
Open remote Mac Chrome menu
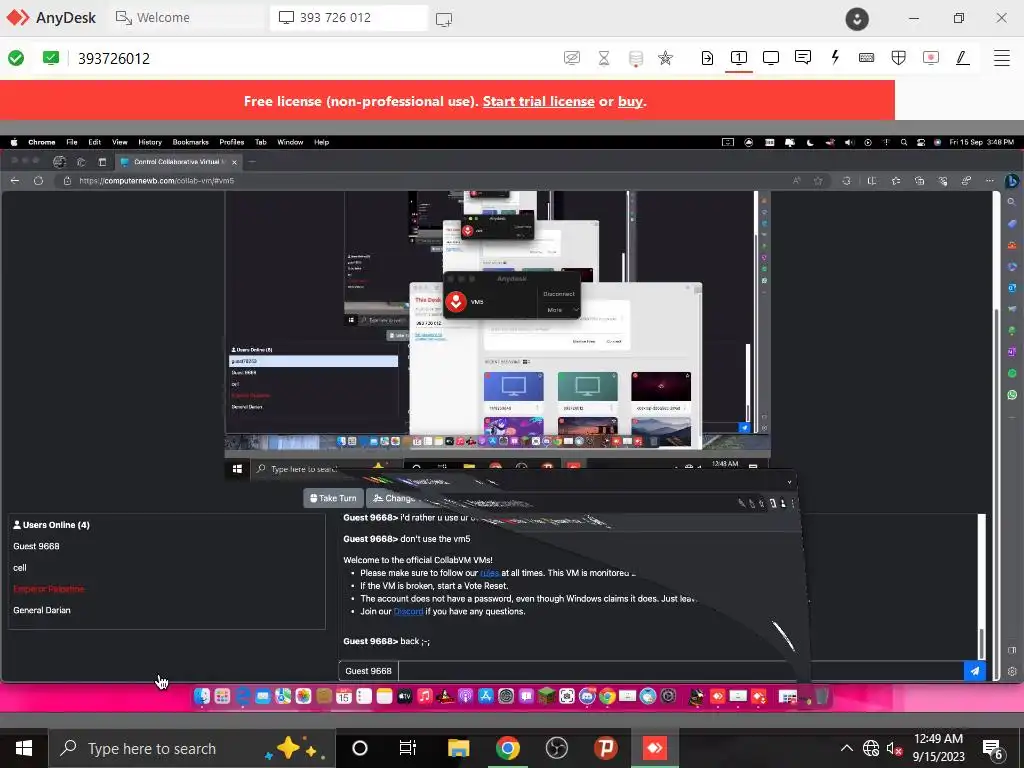(x=42, y=142)
